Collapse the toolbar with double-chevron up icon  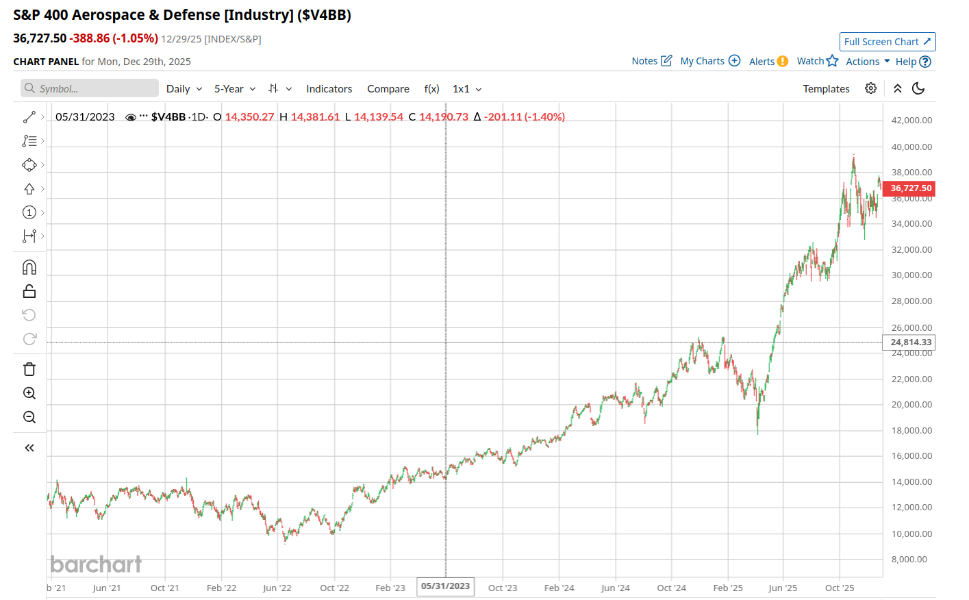click(897, 89)
